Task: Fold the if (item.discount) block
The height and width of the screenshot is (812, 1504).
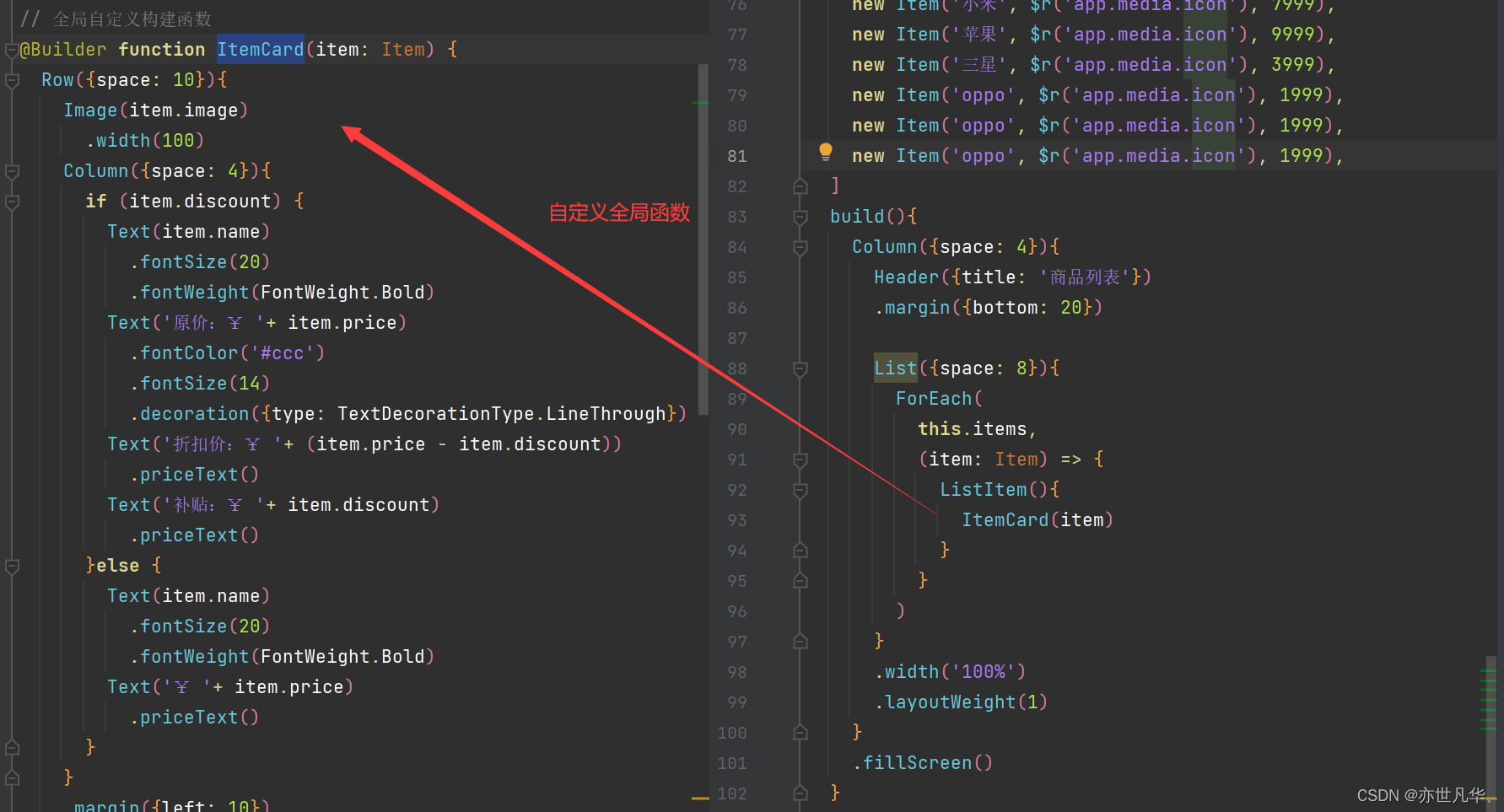Action: click(x=12, y=202)
